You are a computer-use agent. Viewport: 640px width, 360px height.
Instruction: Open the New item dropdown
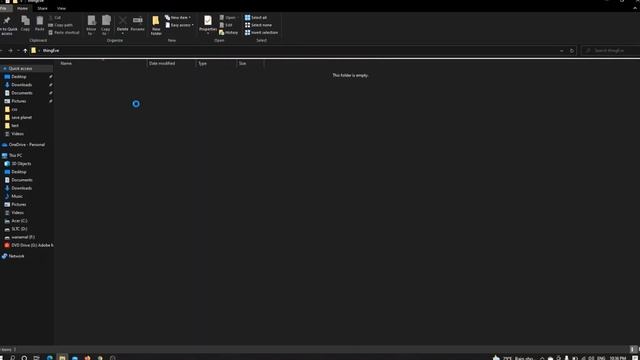point(178,18)
